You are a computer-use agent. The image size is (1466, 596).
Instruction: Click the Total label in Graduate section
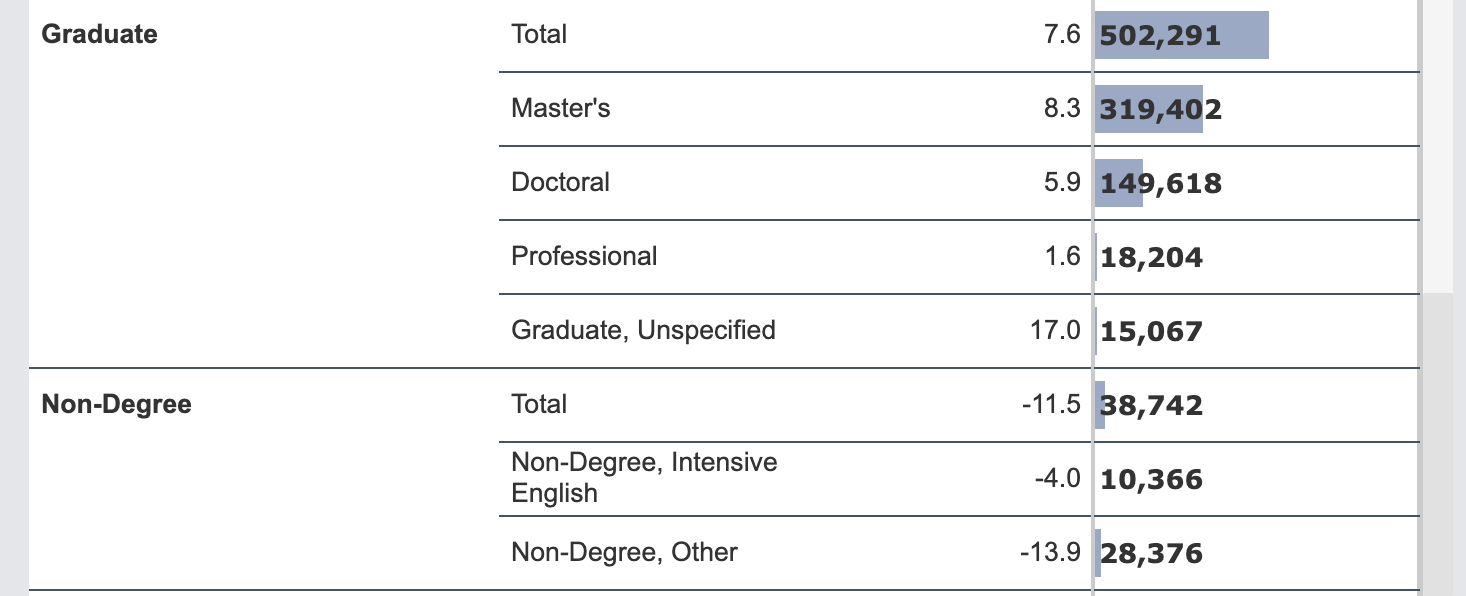click(x=539, y=34)
